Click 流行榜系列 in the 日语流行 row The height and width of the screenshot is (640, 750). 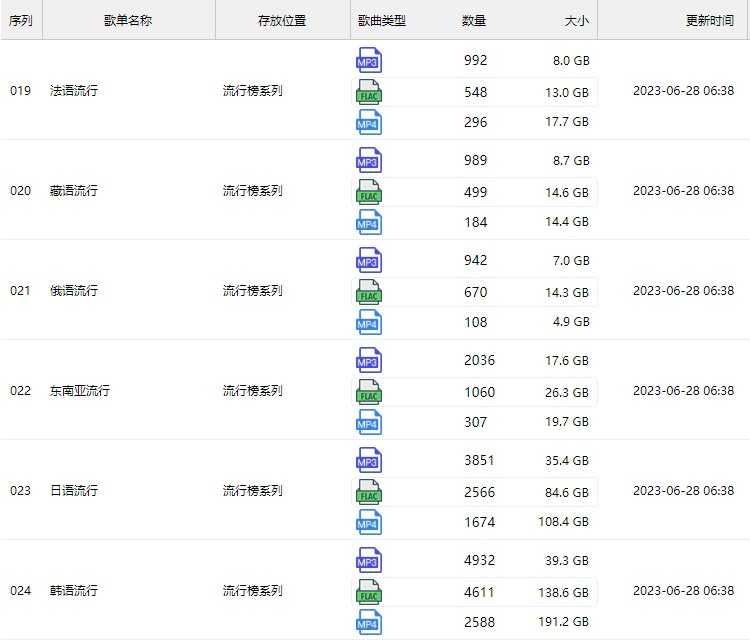tap(253, 490)
